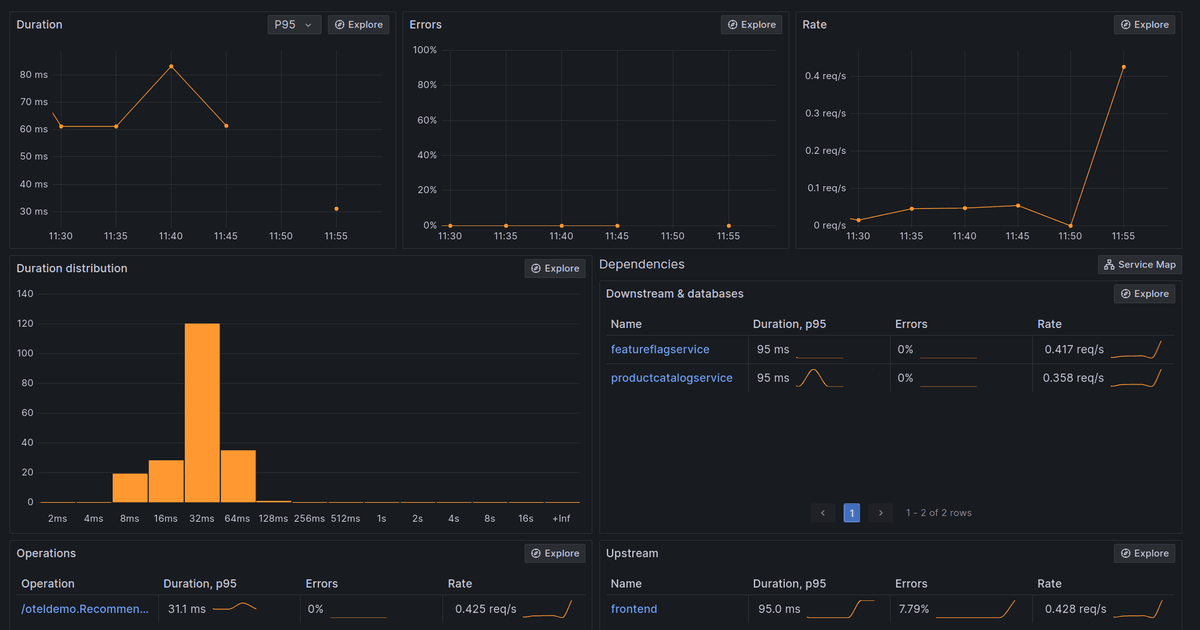Viewport: 1200px width, 630px height.
Task: Sort Operations table by Operation header
Action: (48, 584)
